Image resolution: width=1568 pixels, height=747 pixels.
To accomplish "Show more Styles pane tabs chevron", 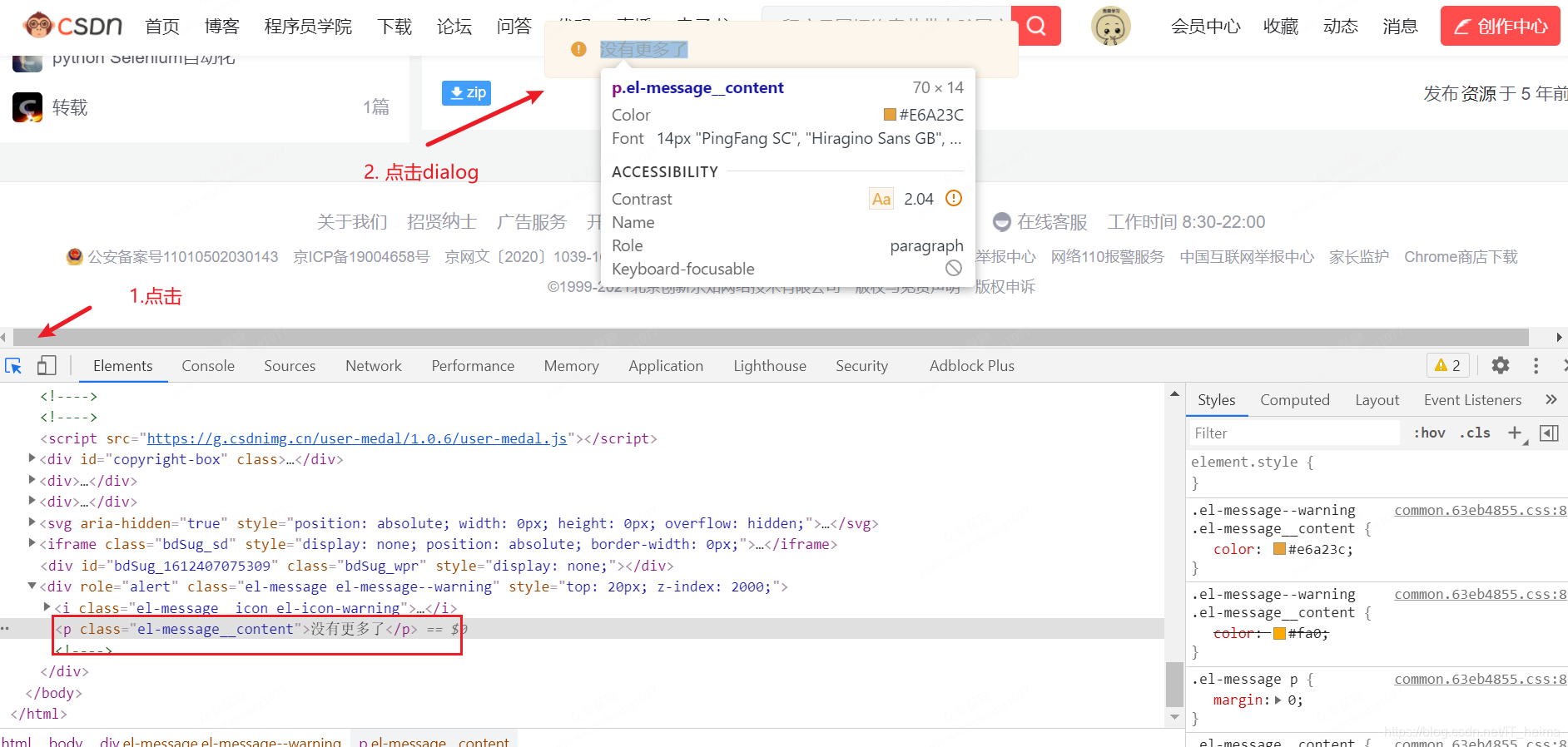I will (x=1551, y=399).
